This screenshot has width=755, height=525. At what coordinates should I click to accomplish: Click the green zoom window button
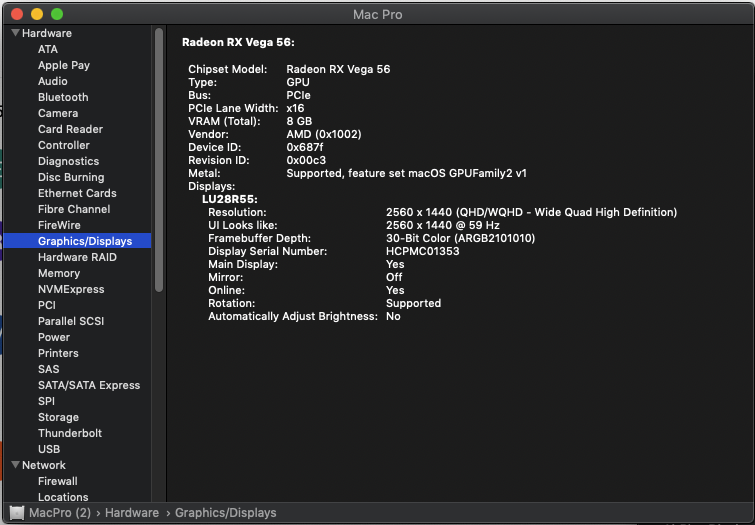[x=57, y=15]
